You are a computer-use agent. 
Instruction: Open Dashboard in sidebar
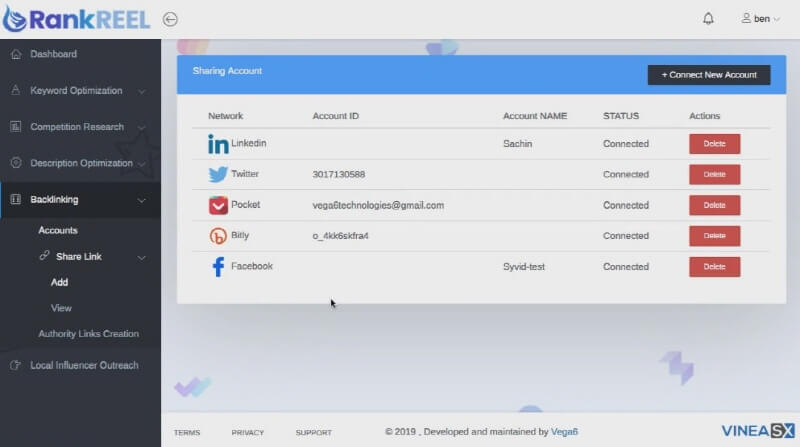pyautogui.click(x=54, y=54)
